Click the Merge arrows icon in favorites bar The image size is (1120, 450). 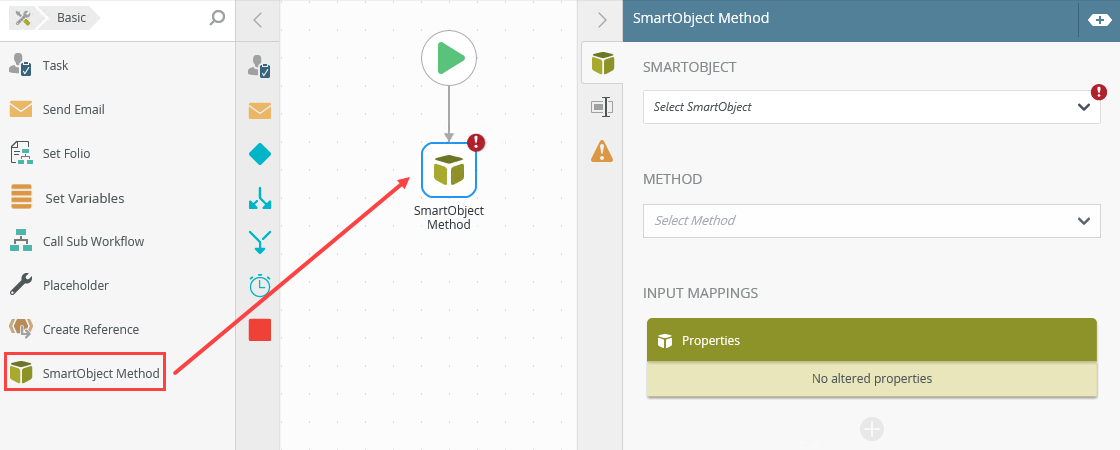click(259, 241)
